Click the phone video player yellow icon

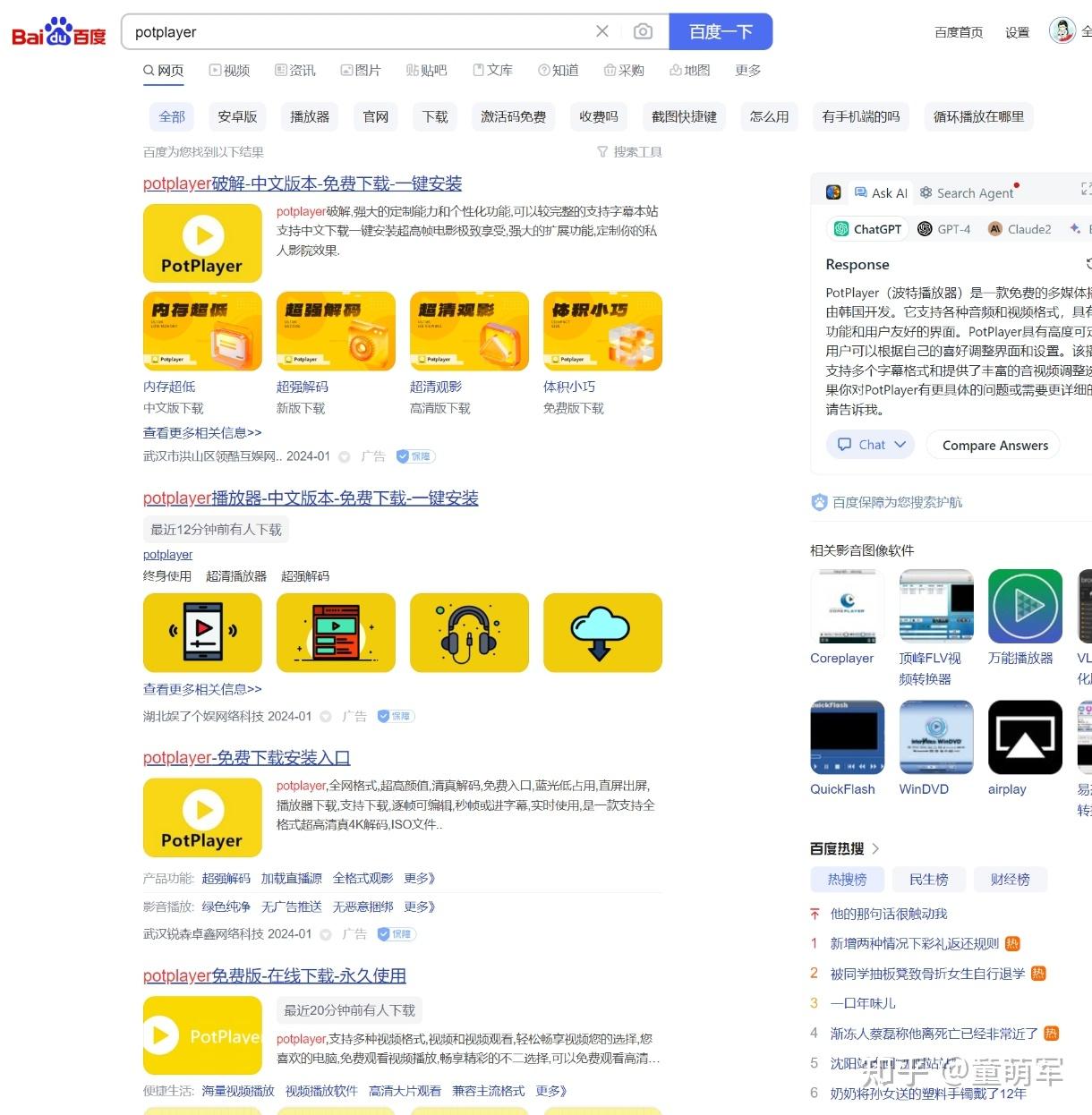click(x=202, y=633)
